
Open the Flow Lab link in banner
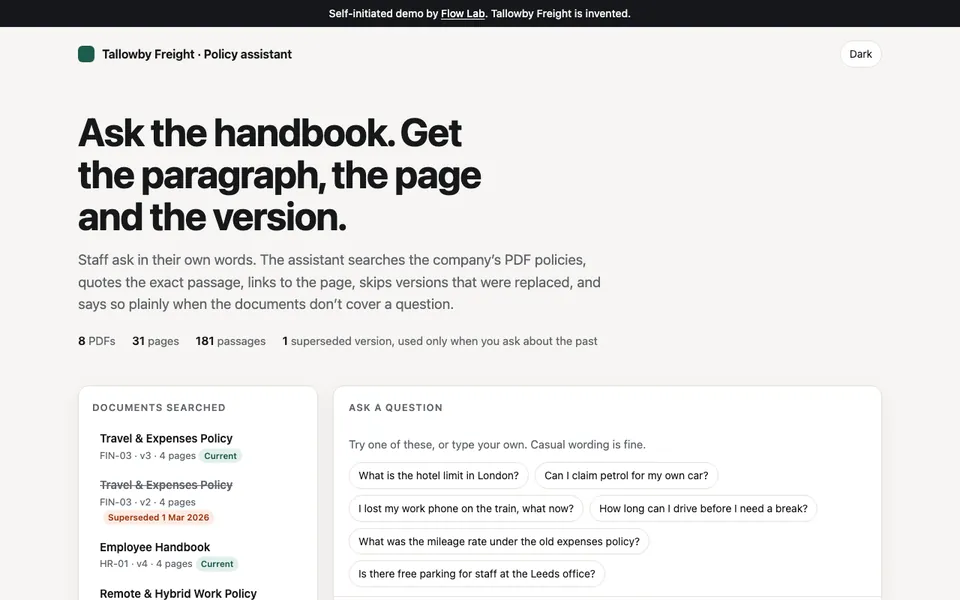tap(462, 13)
